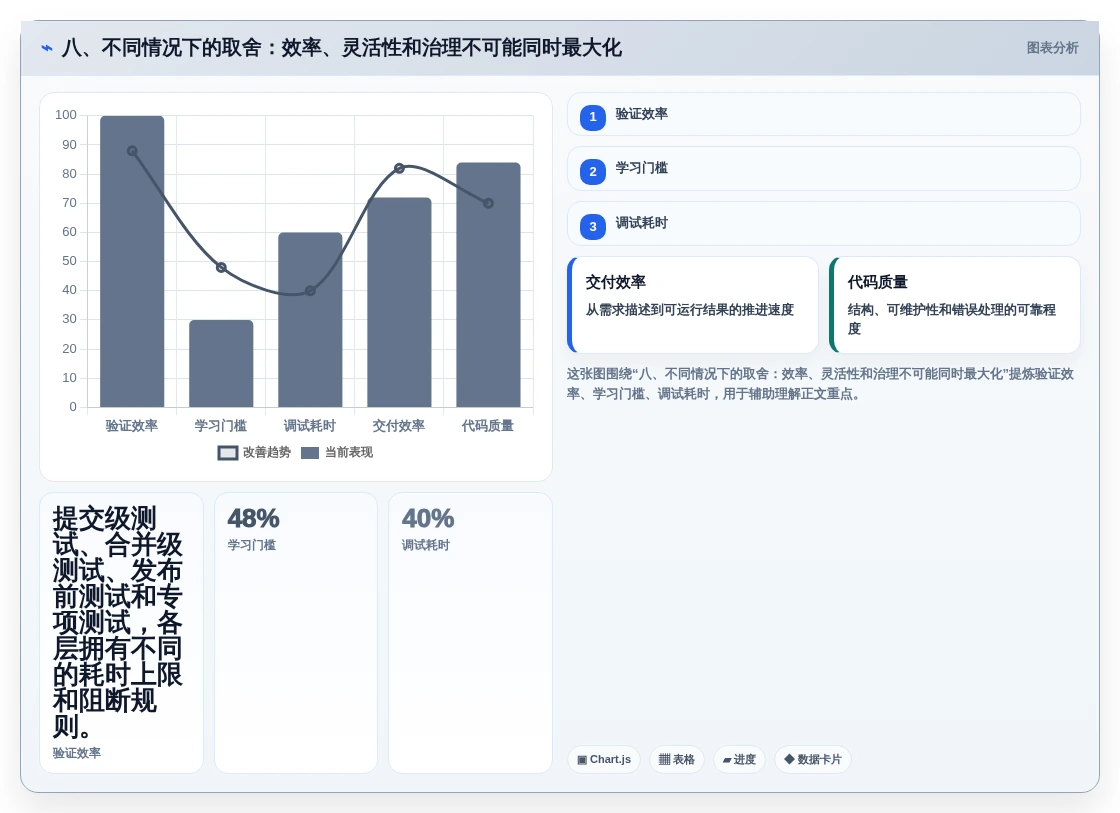This screenshot has width=1120, height=813.
Task: Click the trend line point above 学习门槛
Action: tap(221, 268)
